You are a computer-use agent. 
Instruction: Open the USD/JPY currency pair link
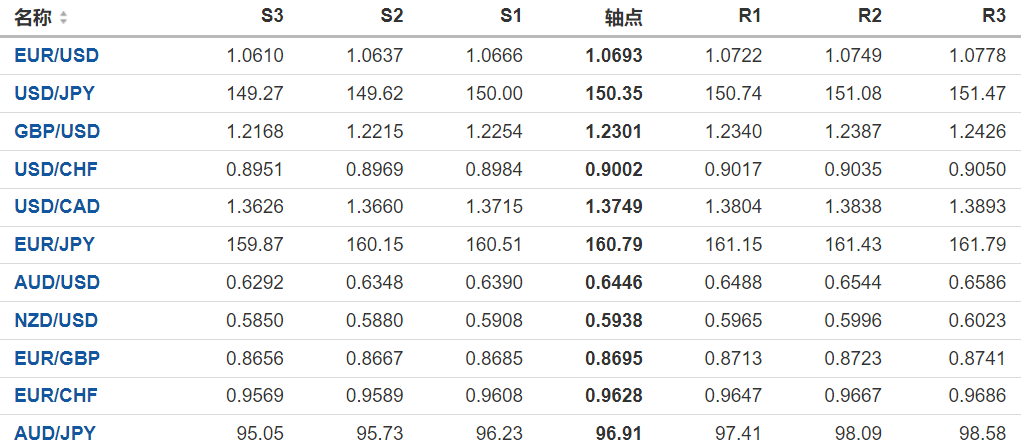coord(55,94)
